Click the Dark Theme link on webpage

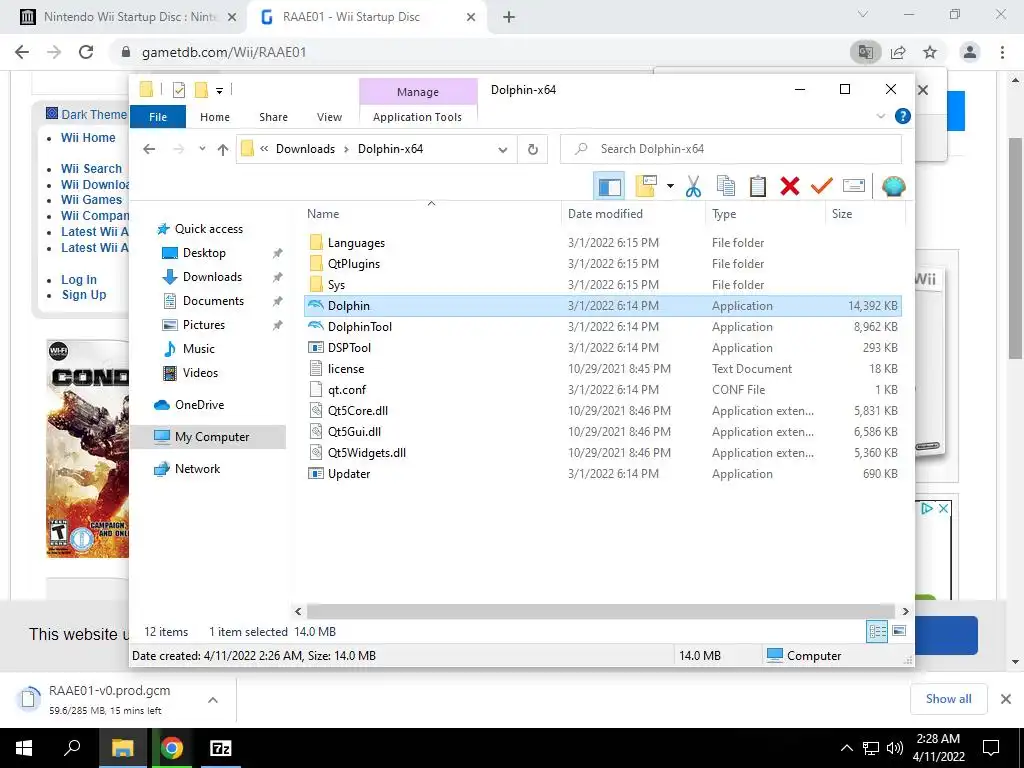(93, 114)
